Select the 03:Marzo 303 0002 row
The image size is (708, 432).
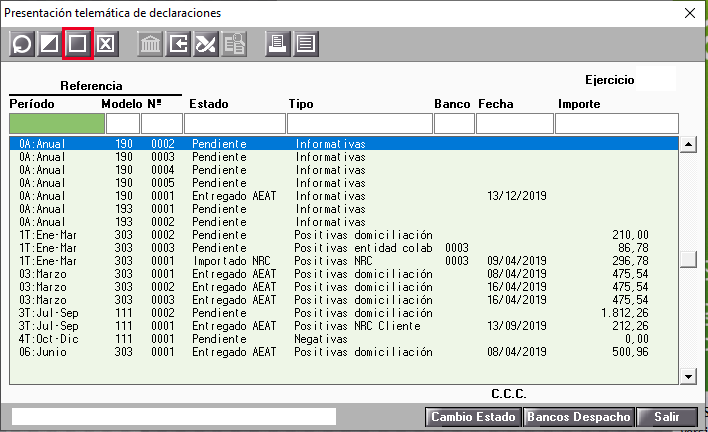[344, 287]
